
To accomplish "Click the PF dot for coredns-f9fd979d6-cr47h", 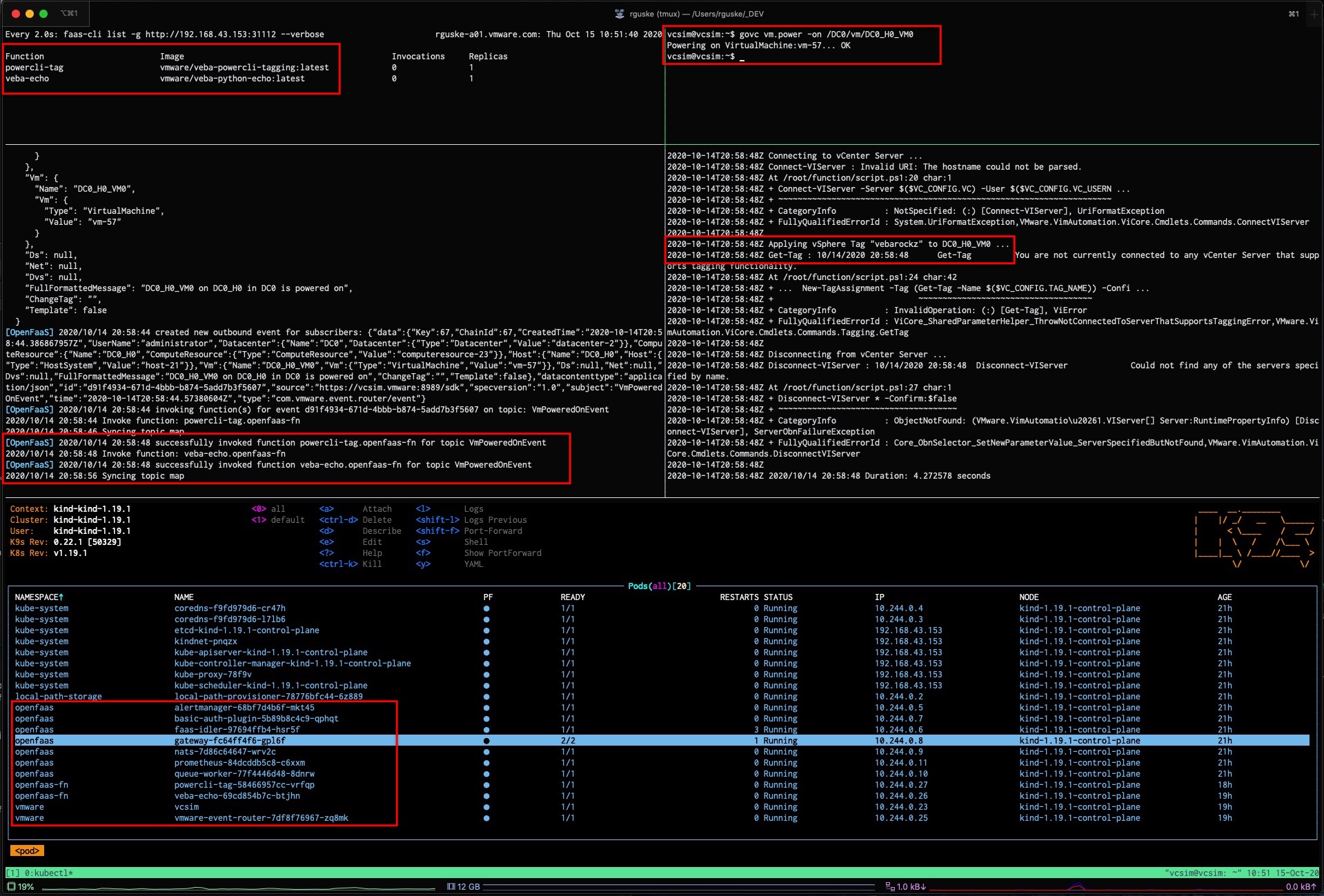I will [486, 608].
